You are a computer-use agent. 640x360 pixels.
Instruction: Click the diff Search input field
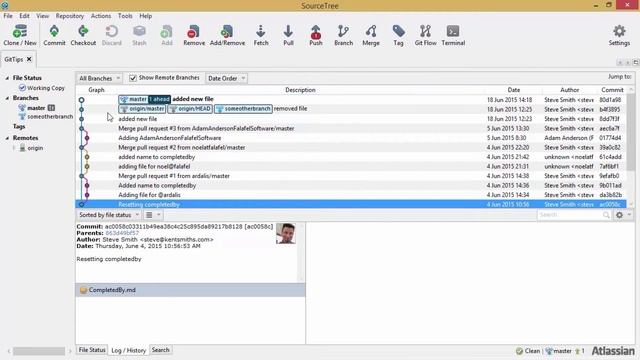[x=570, y=215]
